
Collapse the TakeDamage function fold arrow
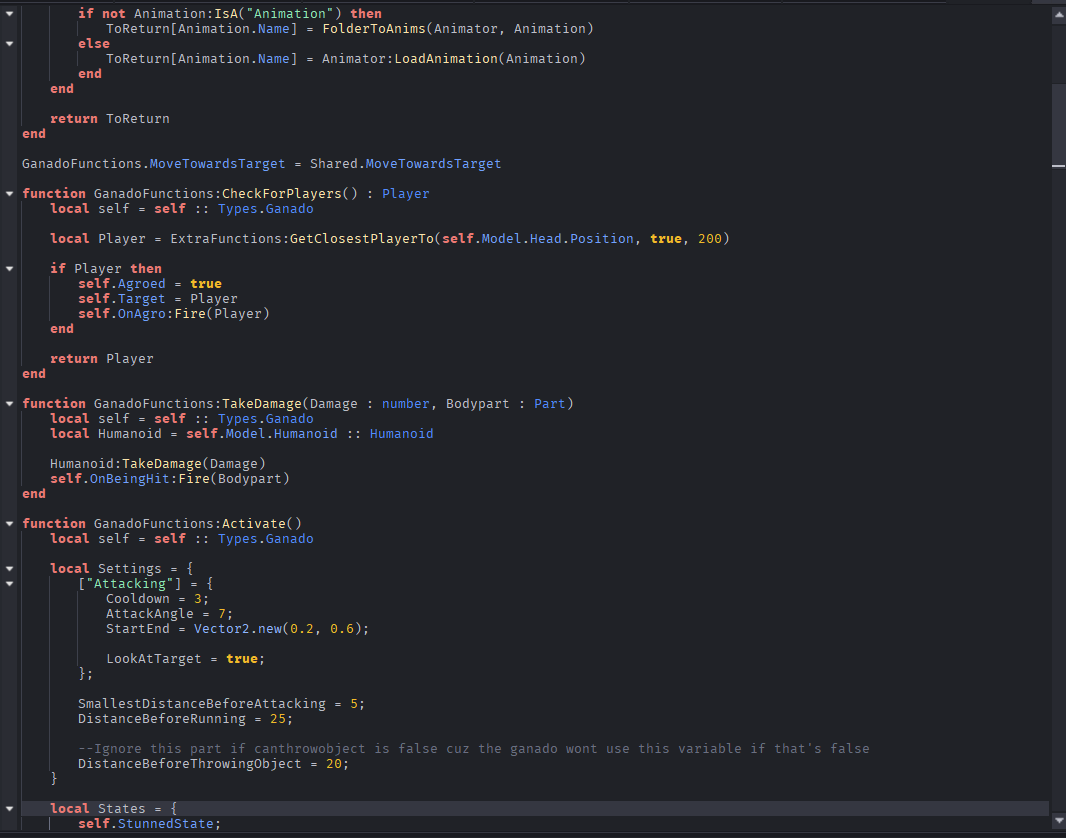(10, 404)
